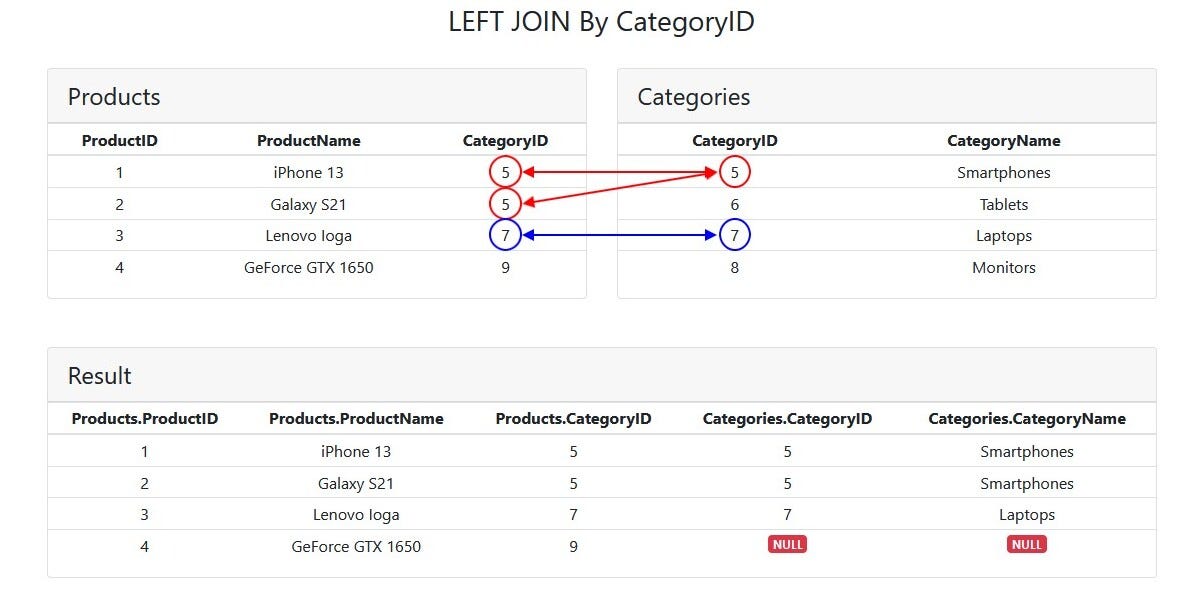Click the NULL badge under Categories.CategoryID
This screenshot has height=600, width=1200.
788,545
